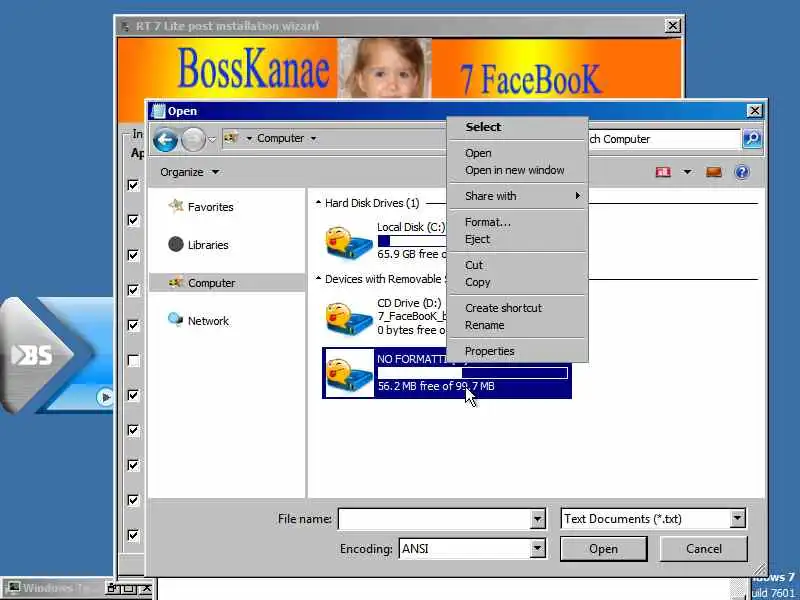
Task: Choose Rename in the context menu
Action: click(x=517, y=326)
